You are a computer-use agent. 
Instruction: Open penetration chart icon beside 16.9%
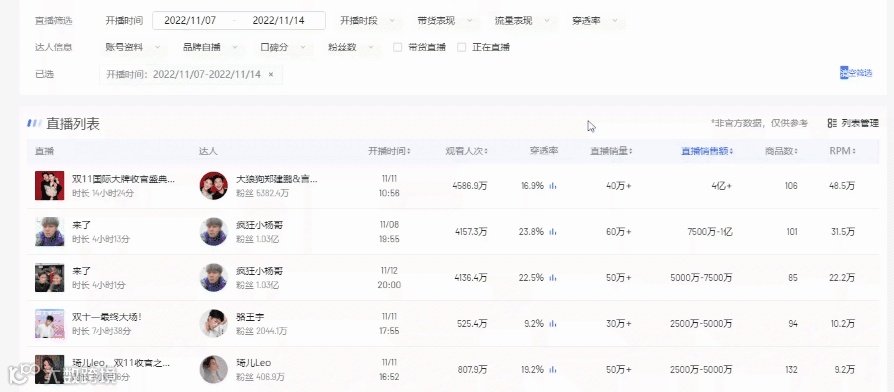[x=552, y=186]
